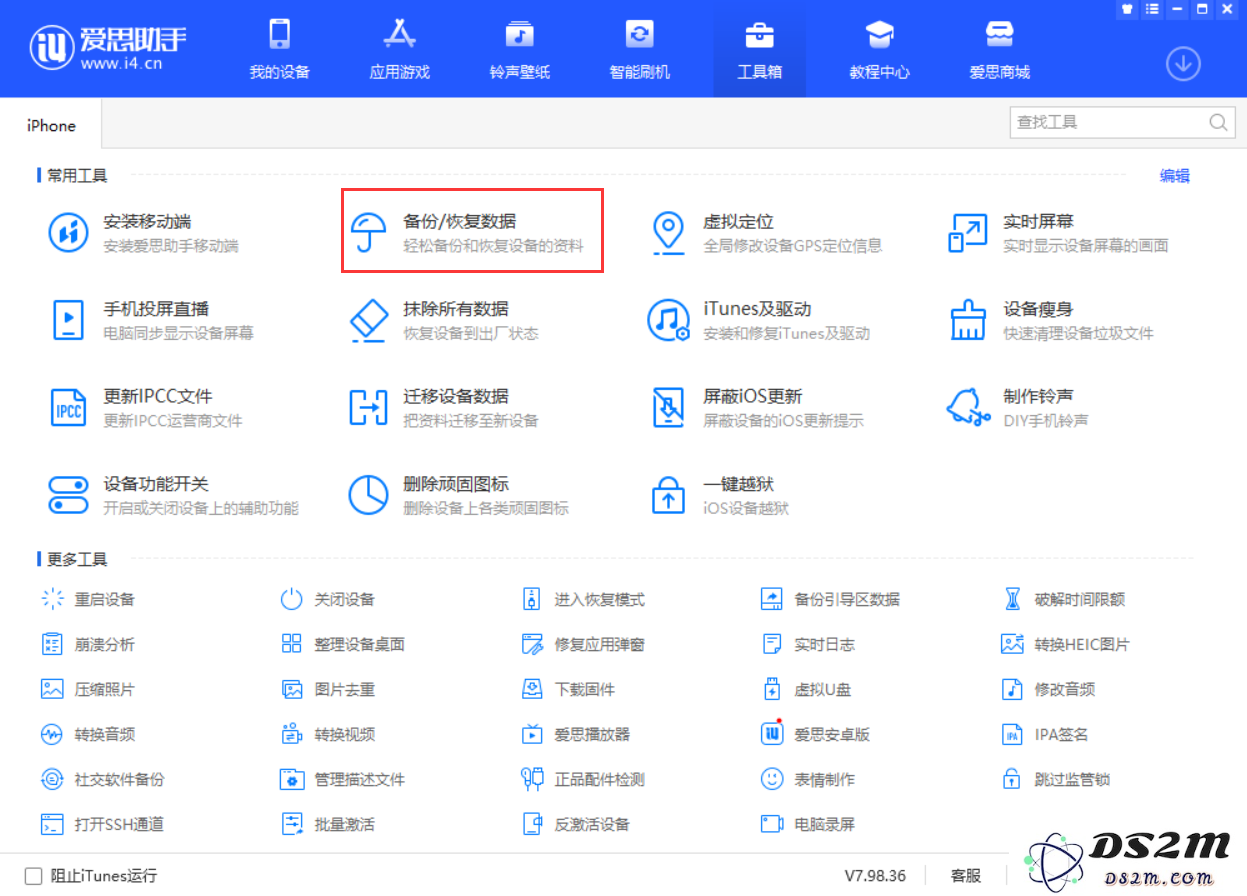Open 安装移动端 tool icon

(69, 233)
